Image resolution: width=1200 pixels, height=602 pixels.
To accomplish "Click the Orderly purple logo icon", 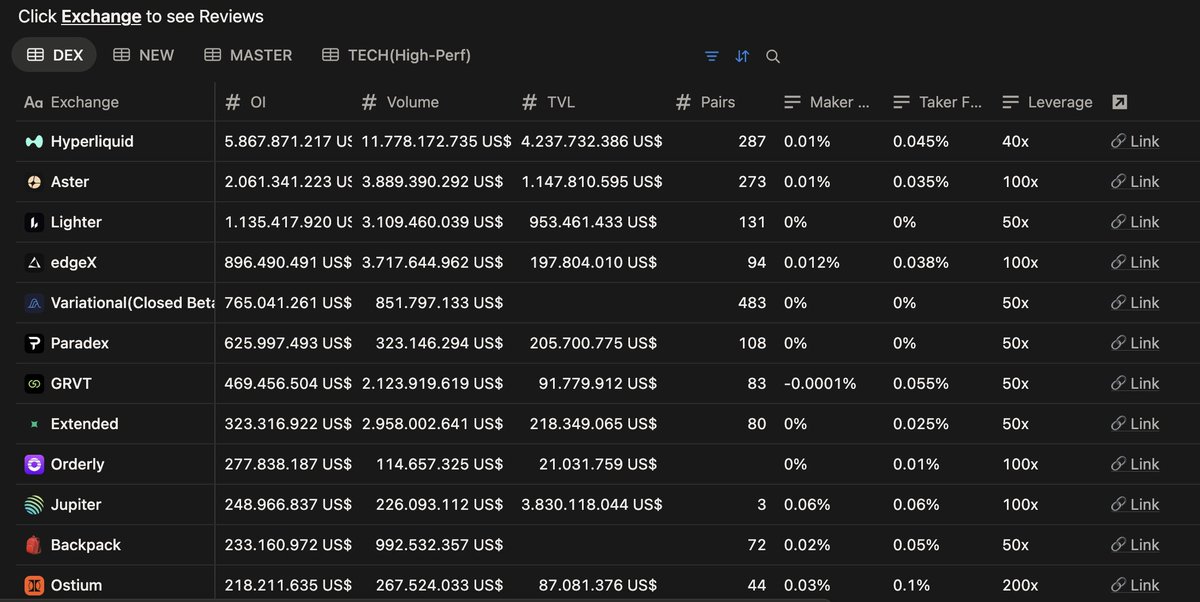I will pos(33,464).
